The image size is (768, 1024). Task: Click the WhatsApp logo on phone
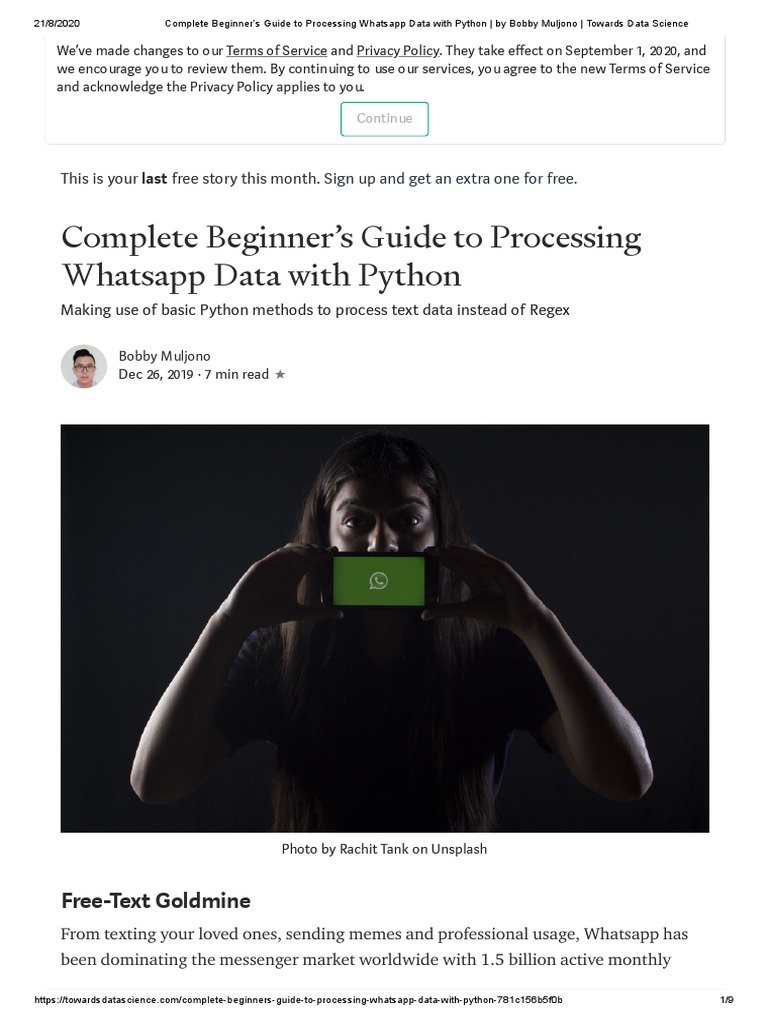[378, 580]
